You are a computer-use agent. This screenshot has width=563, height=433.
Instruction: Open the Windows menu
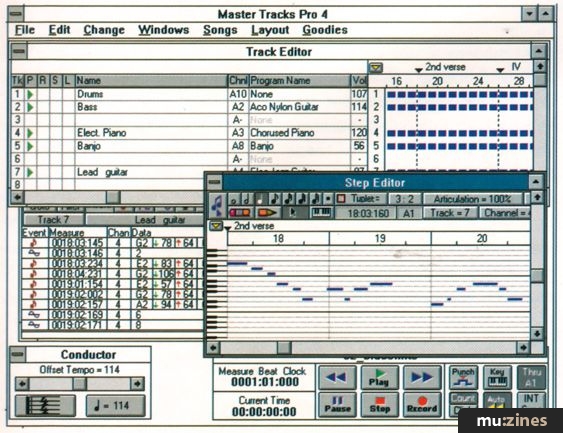pos(164,30)
